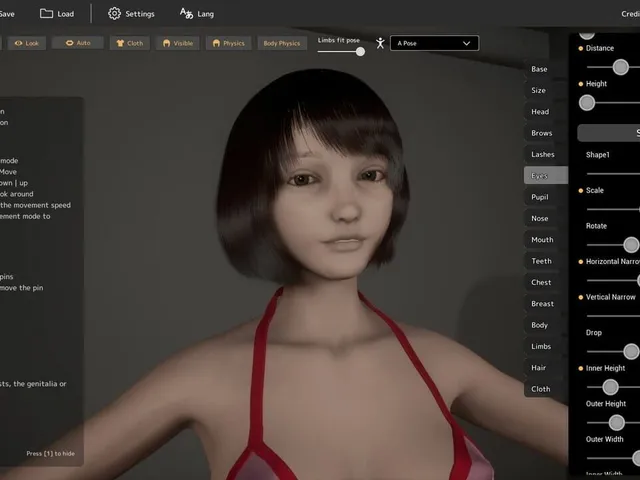Toggle the hair Physics button
The image size is (640, 480).
(229, 43)
